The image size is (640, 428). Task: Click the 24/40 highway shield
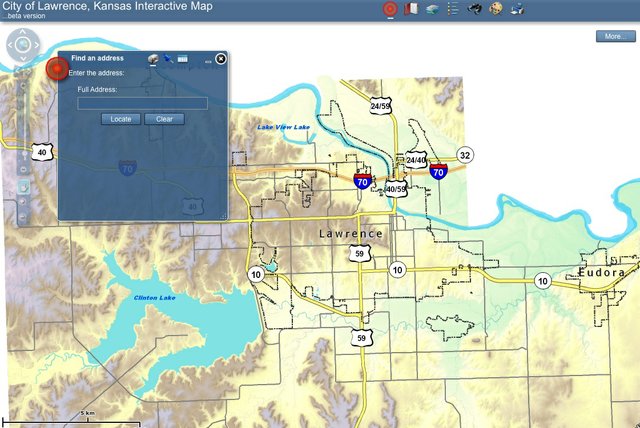416,160
